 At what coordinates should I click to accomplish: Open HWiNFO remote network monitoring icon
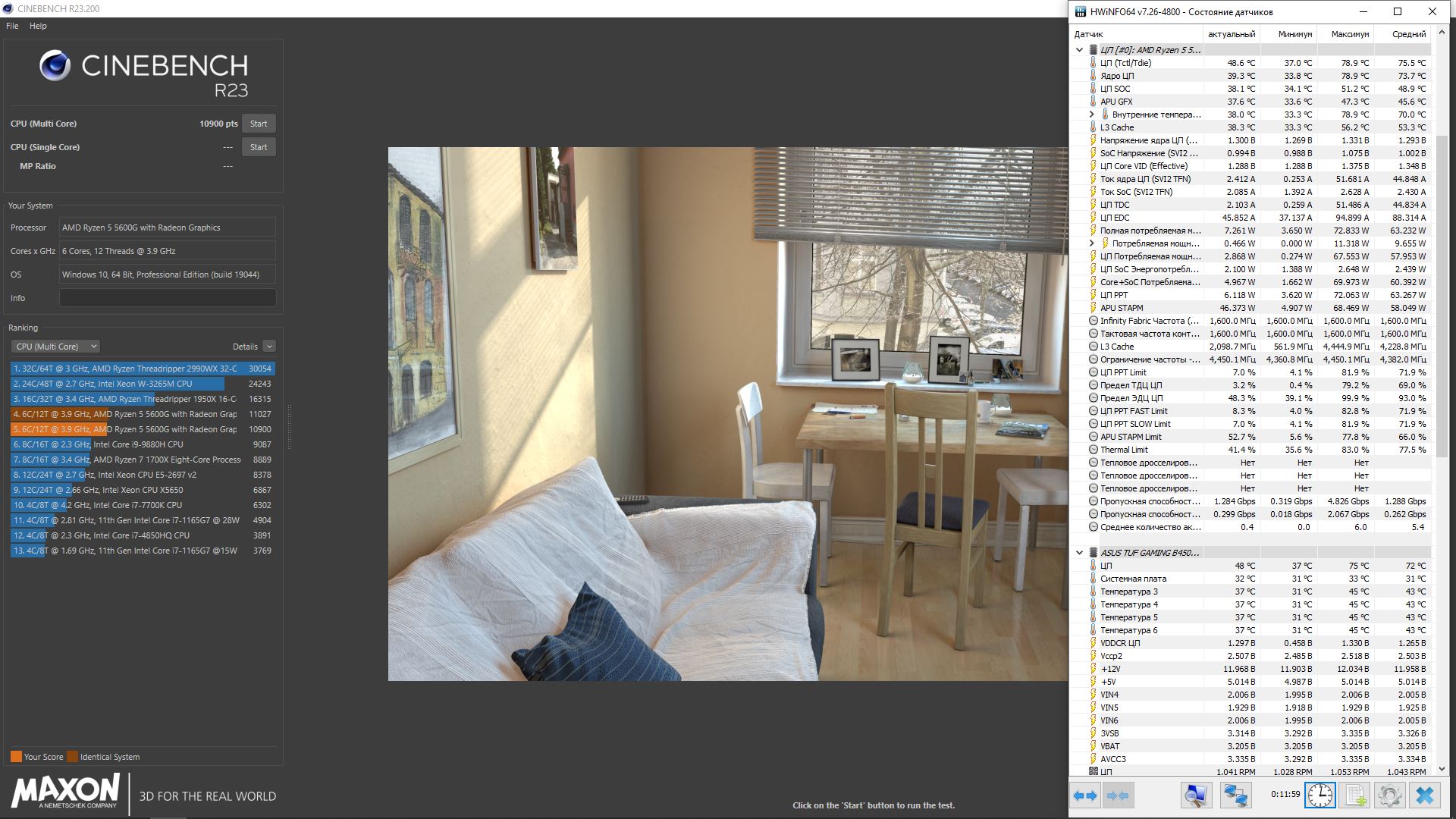[1235, 795]
